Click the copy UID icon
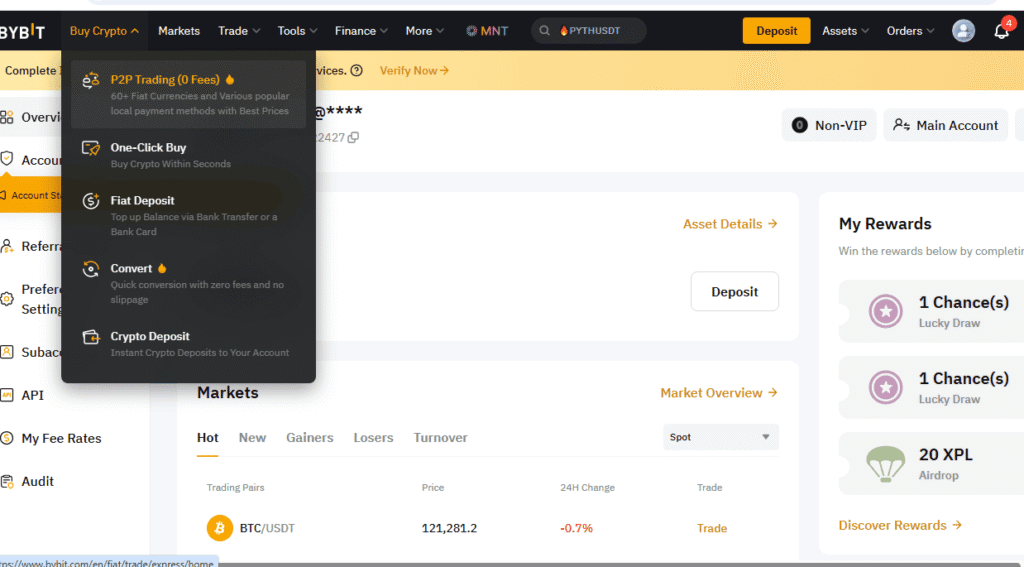This screenshot has width=1024, height=567. point(353,137)
